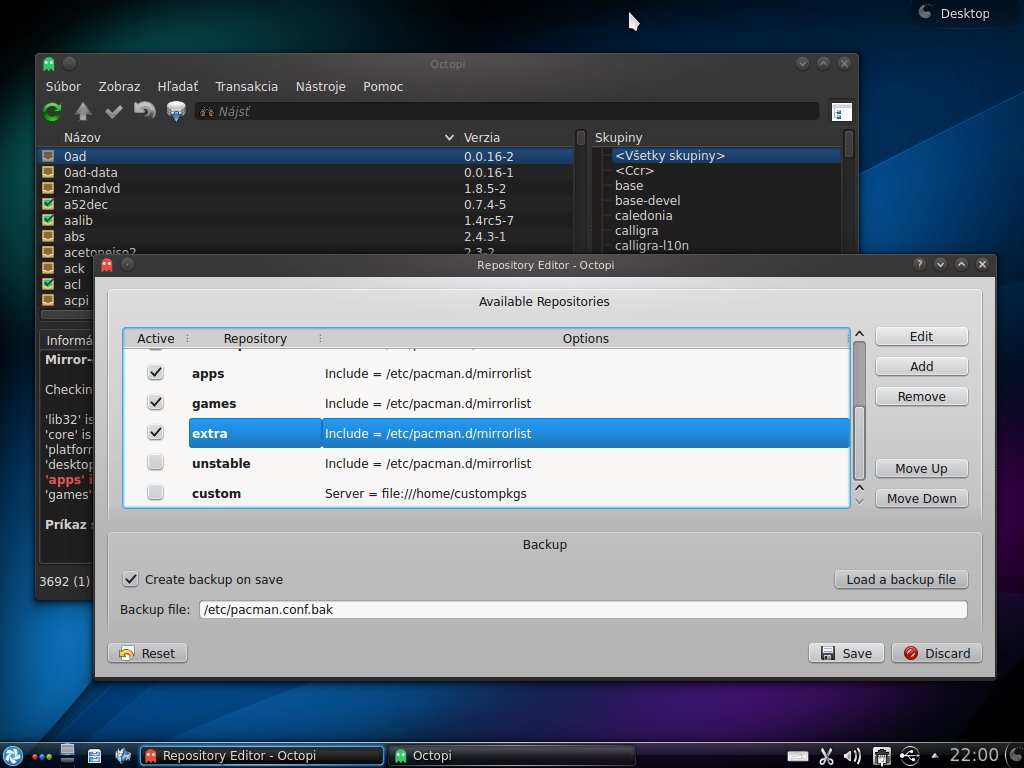Click red ghost icon in Repository Editor title
The height and width of the screenshot is (768, 1024).
(107, 264)
